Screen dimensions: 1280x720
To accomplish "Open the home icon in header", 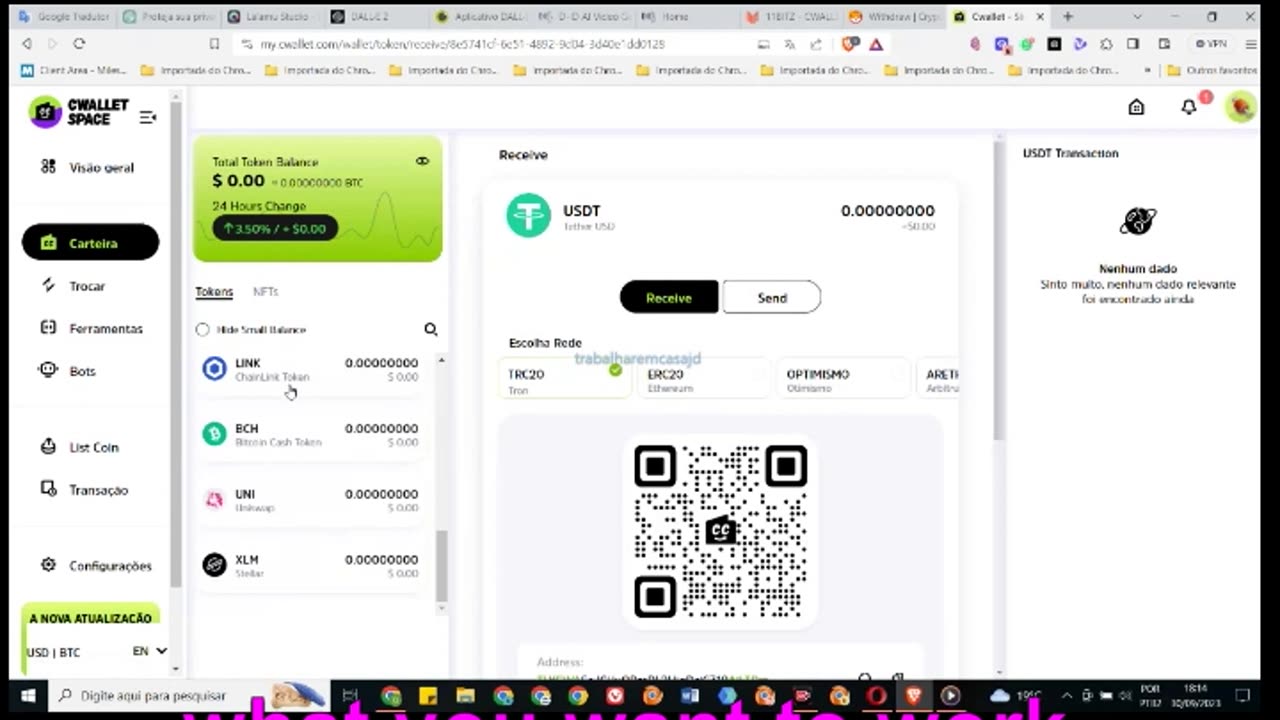I will [1136, 107].
